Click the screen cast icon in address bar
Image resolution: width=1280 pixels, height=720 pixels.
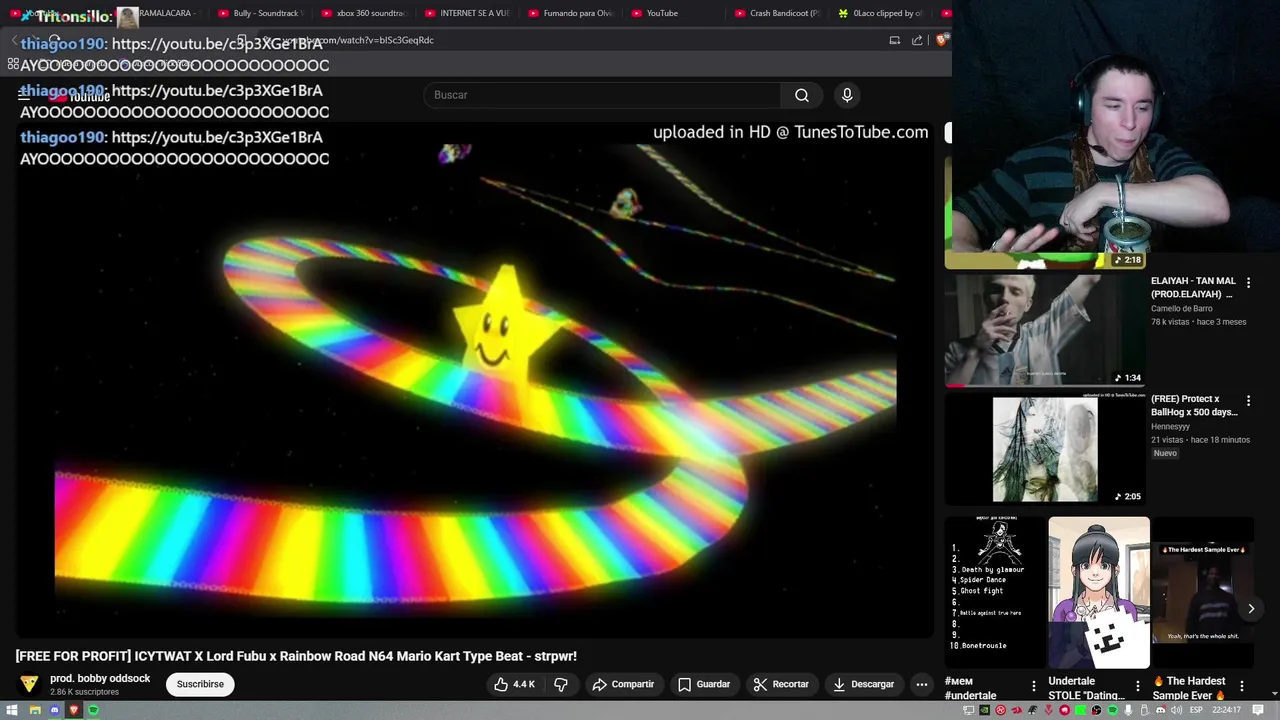pos(895,40)
